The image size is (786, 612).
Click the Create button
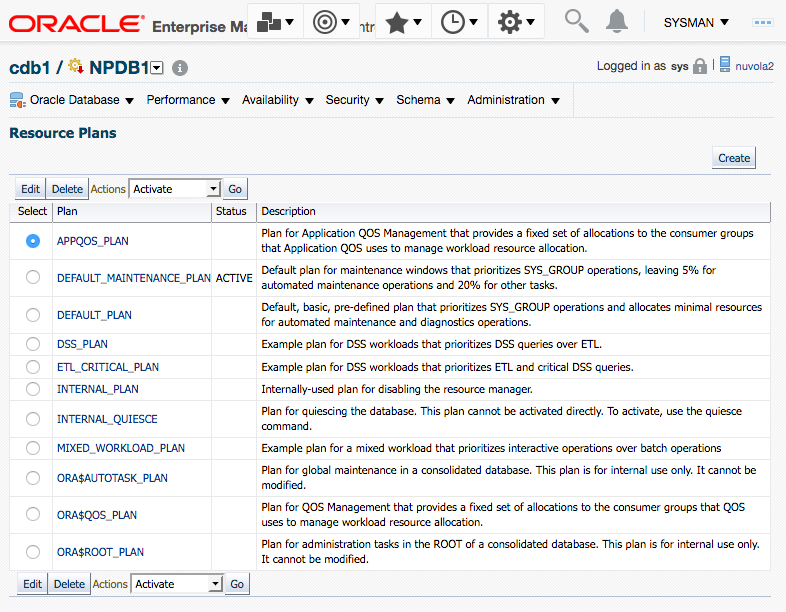click(x=734, y=158)
